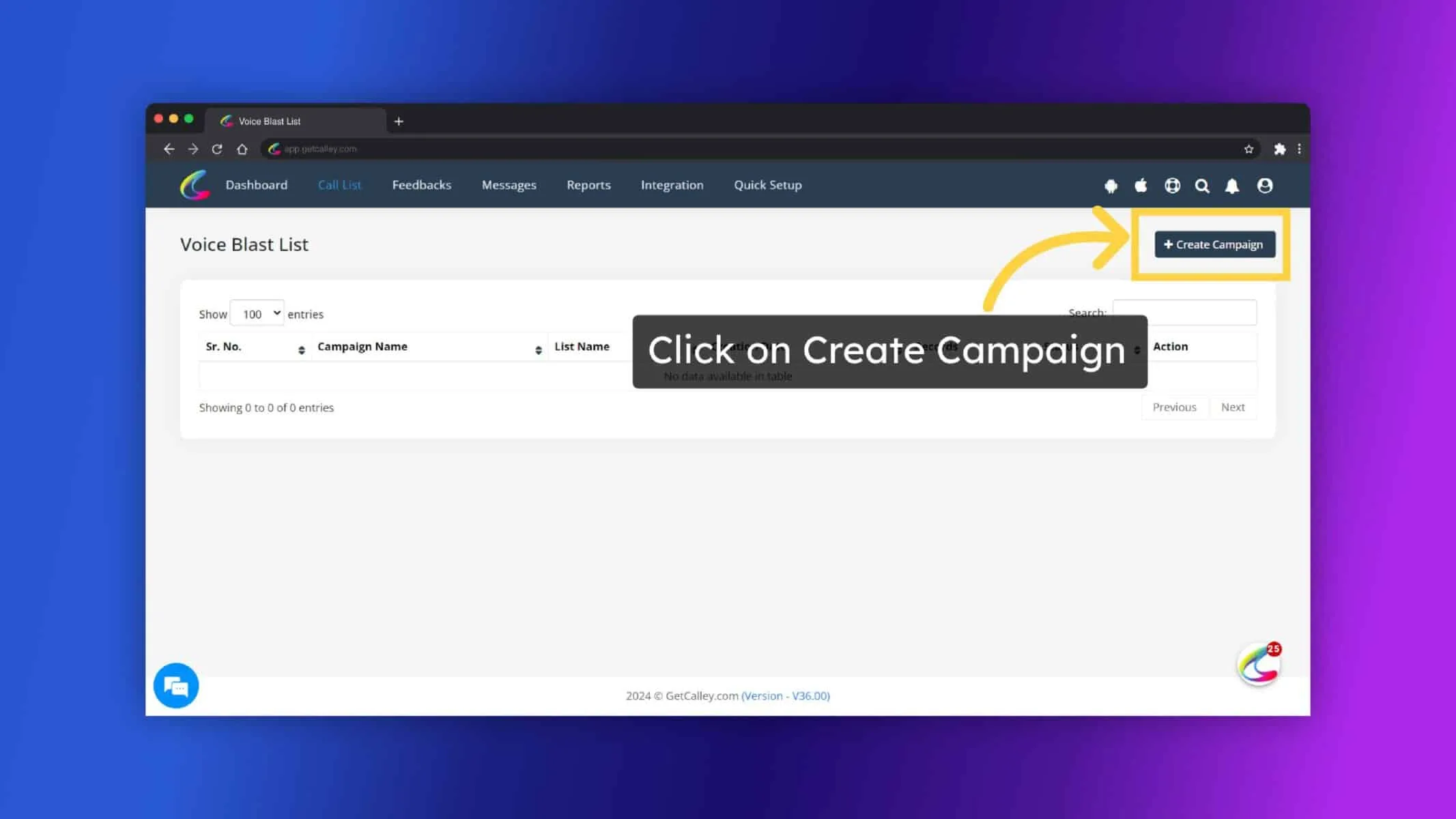Open the user account profile icon

click(x=1264, y=186)
